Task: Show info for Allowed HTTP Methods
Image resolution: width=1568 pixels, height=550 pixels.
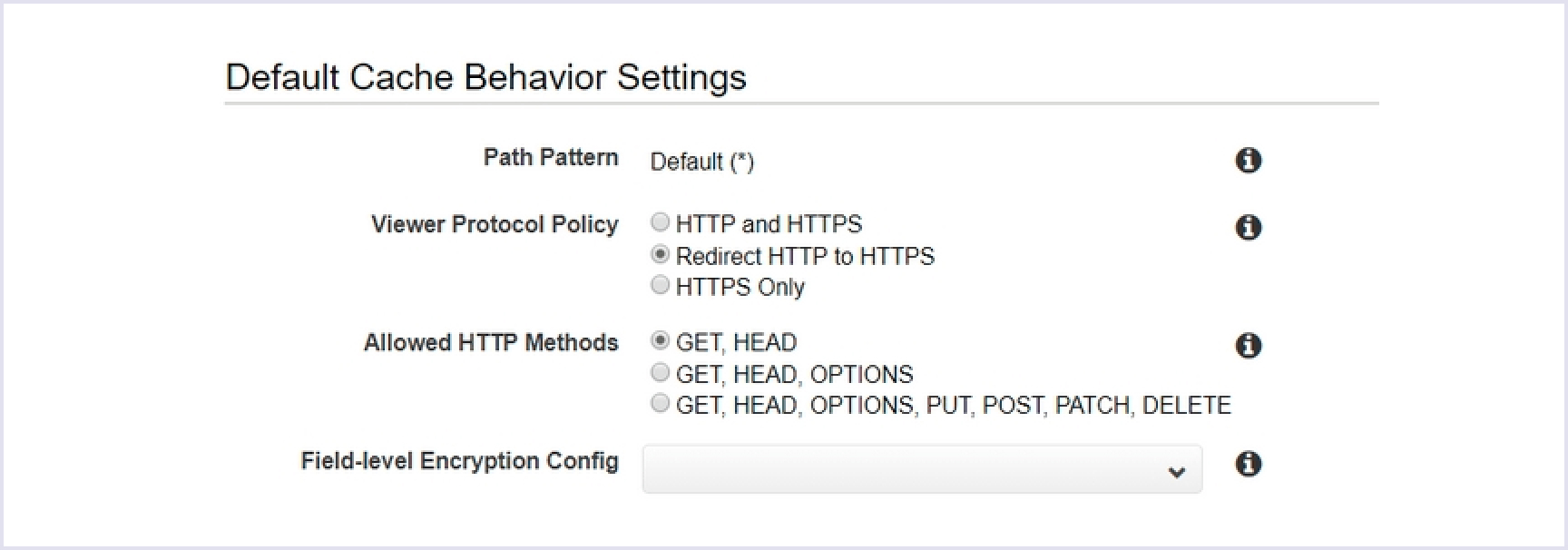Action: [1249, 346]
